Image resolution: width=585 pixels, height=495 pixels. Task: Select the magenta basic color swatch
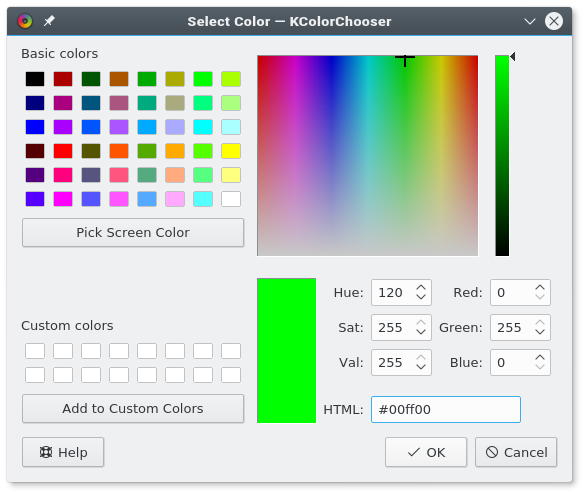[63, 199]
